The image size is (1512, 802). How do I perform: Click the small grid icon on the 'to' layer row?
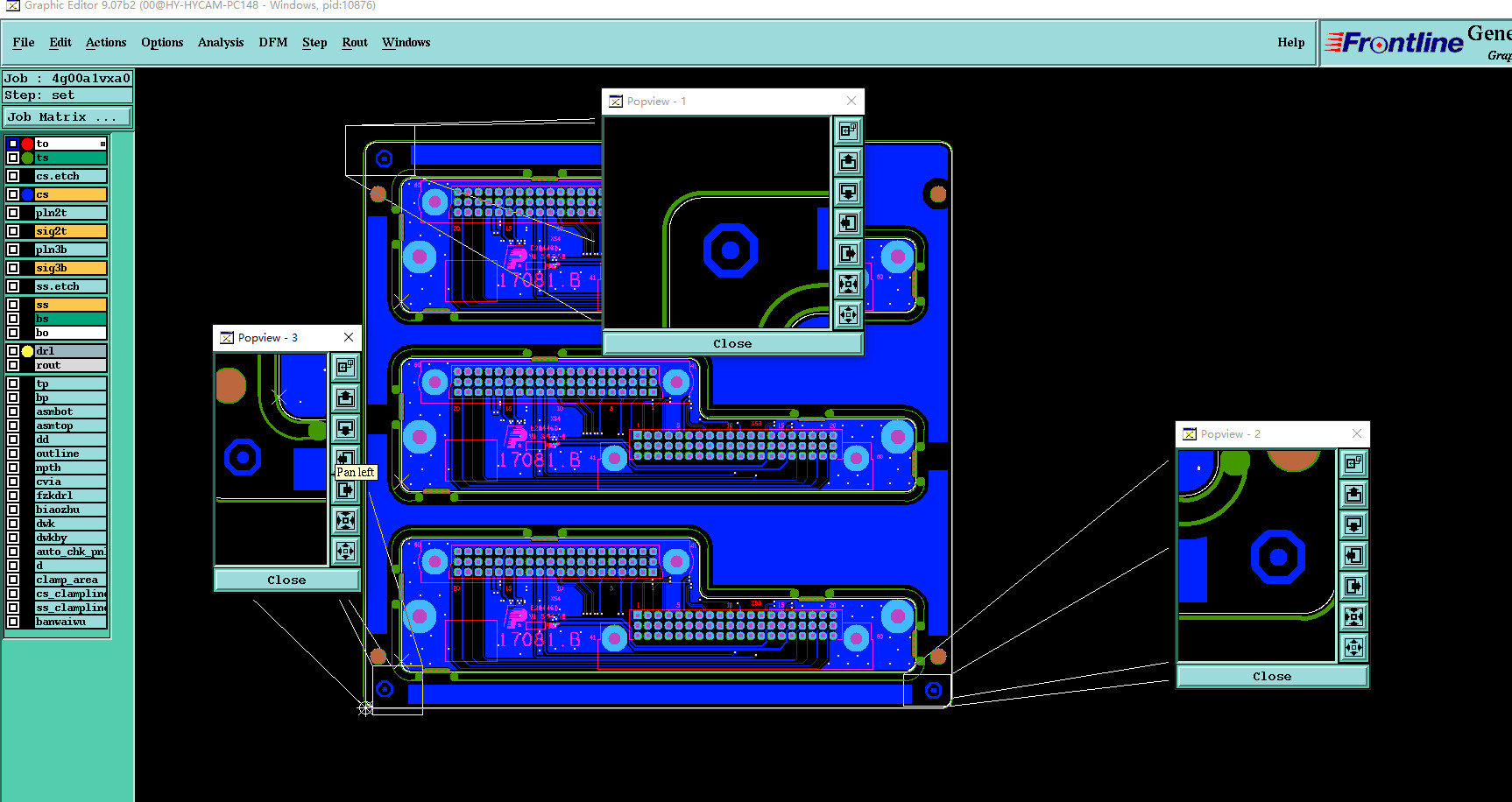102,144
